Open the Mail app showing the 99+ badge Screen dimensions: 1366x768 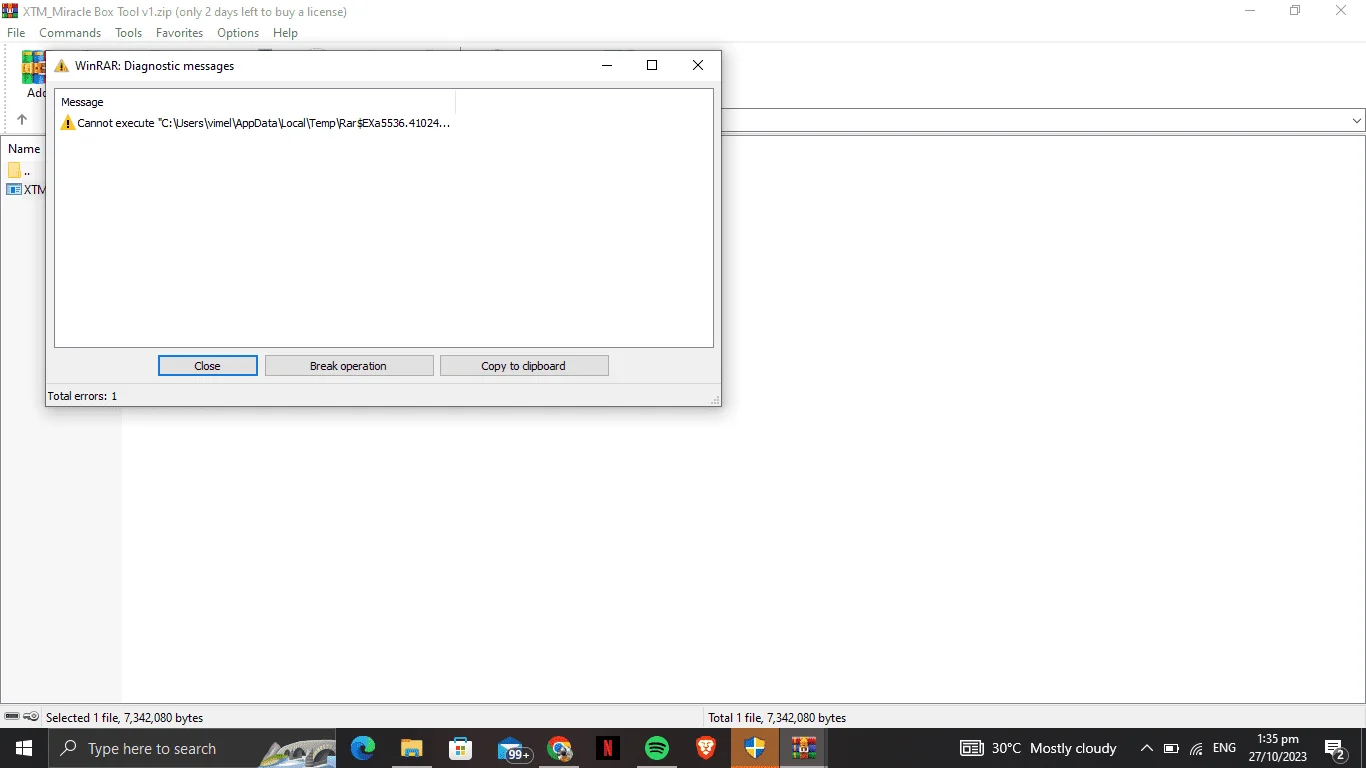coord(513,749)
